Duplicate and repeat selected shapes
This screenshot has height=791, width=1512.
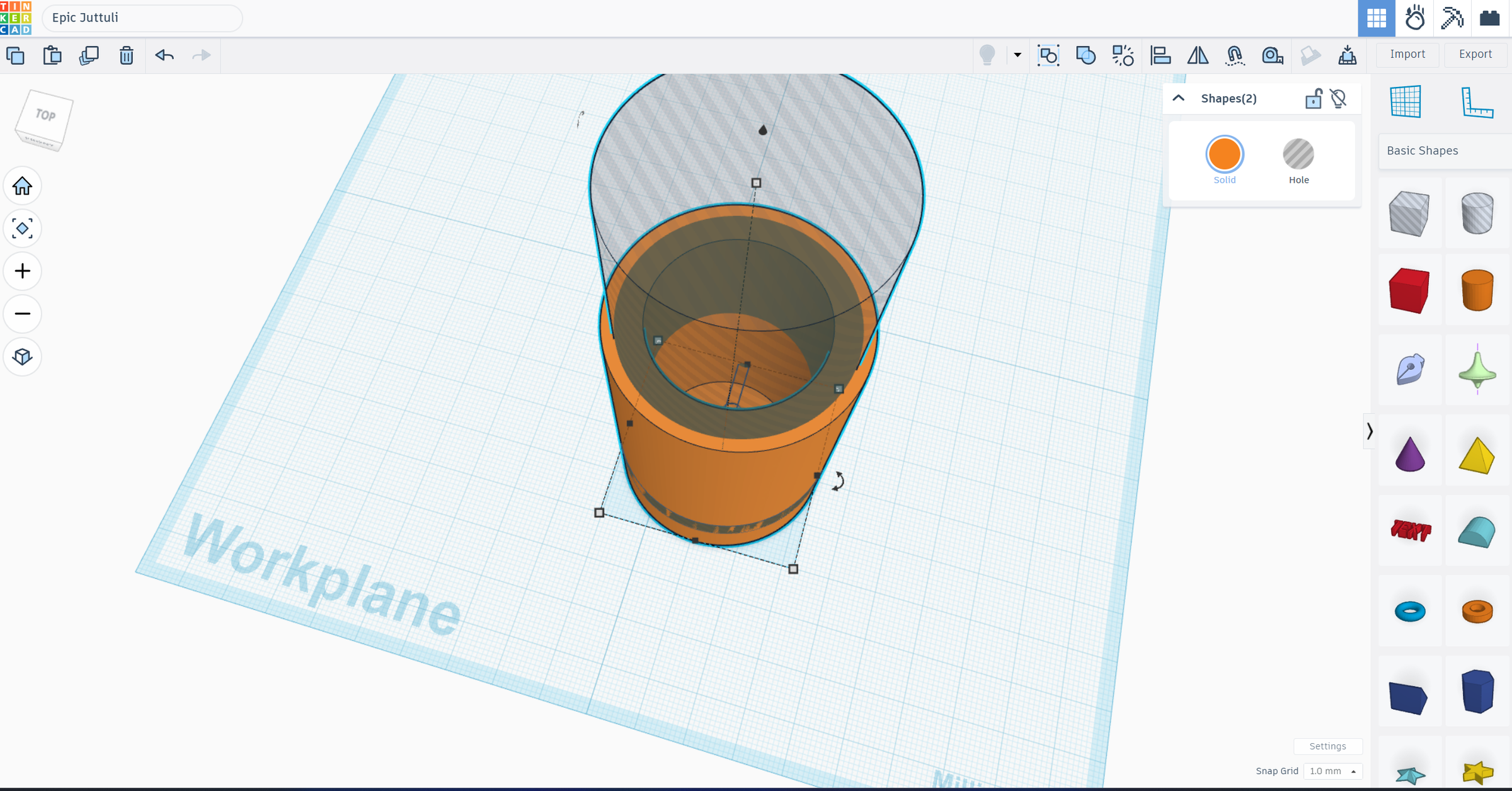[89, 55]
